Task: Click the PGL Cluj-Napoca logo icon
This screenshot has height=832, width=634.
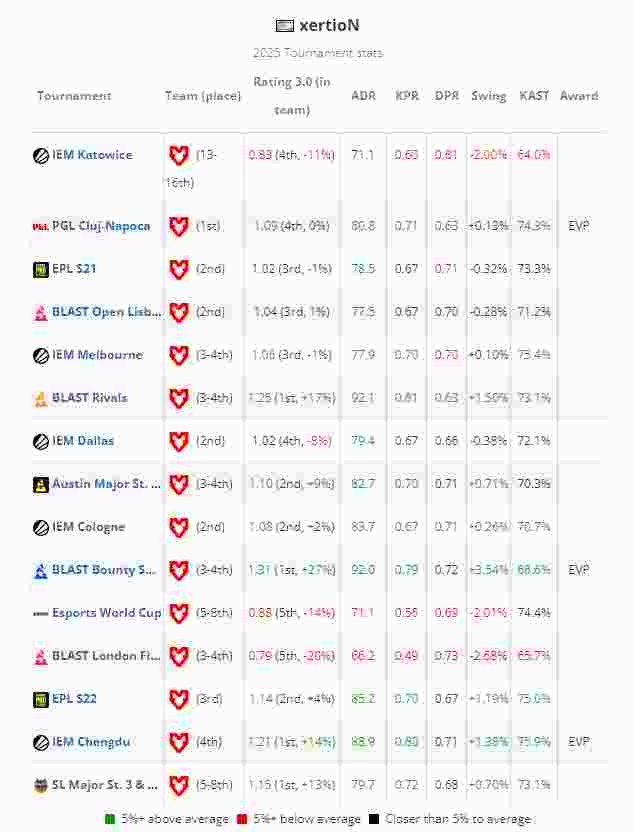Action: point(40,226)
